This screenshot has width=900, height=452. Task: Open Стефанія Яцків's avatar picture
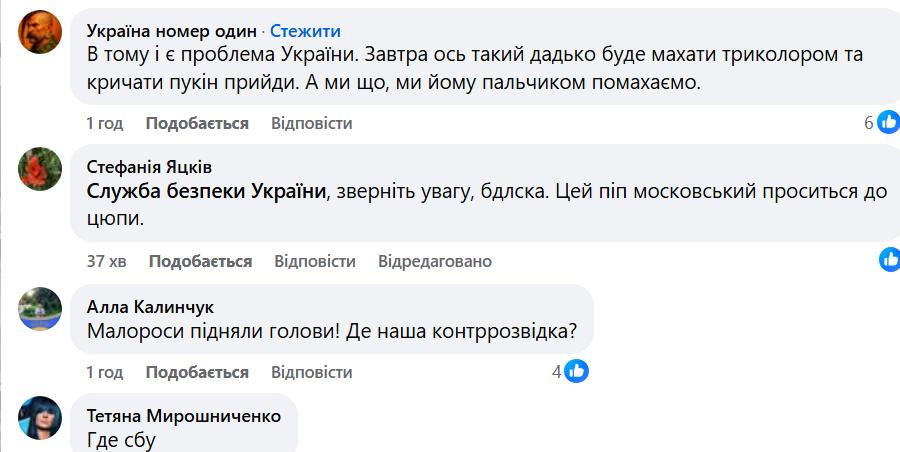coord(41,167)
